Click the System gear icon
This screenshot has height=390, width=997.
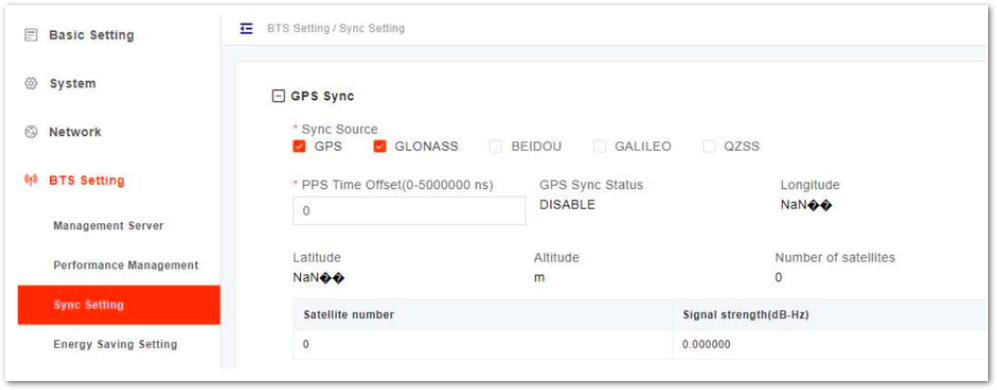(x=31, y=83)
